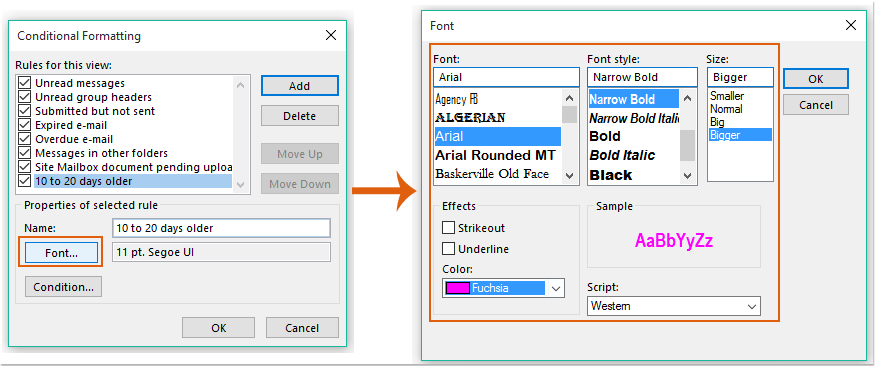Toggle Submitted but not sent checkbox
Viewport: 875px width, 366px height.
[x=25, y=111]
